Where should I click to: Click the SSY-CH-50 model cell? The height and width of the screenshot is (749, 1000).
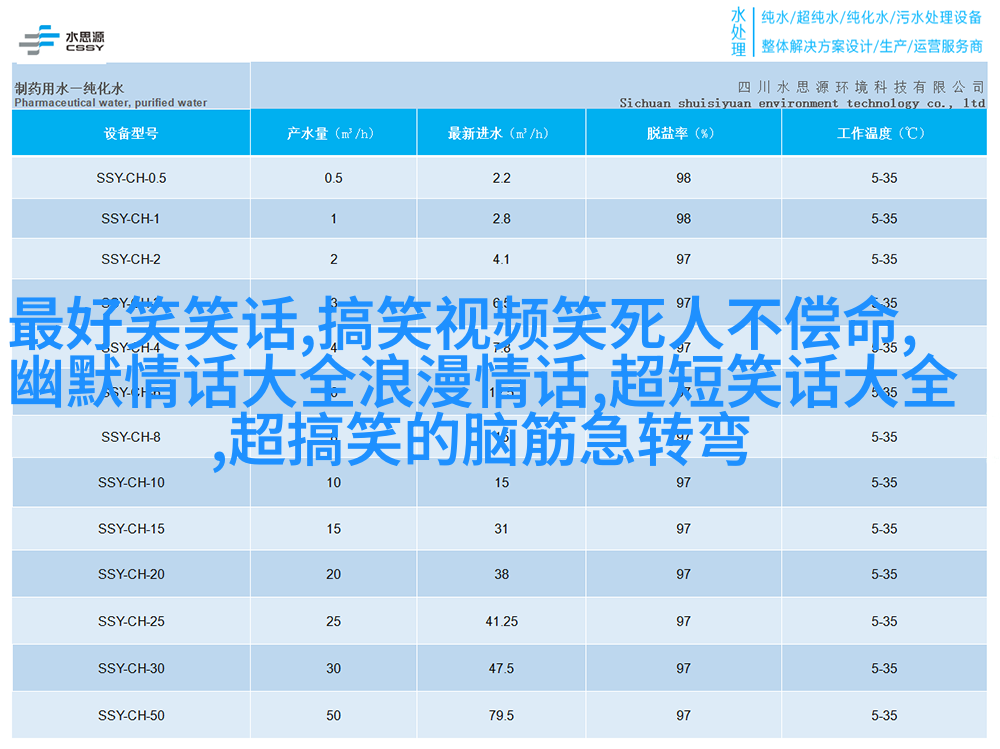131,716
